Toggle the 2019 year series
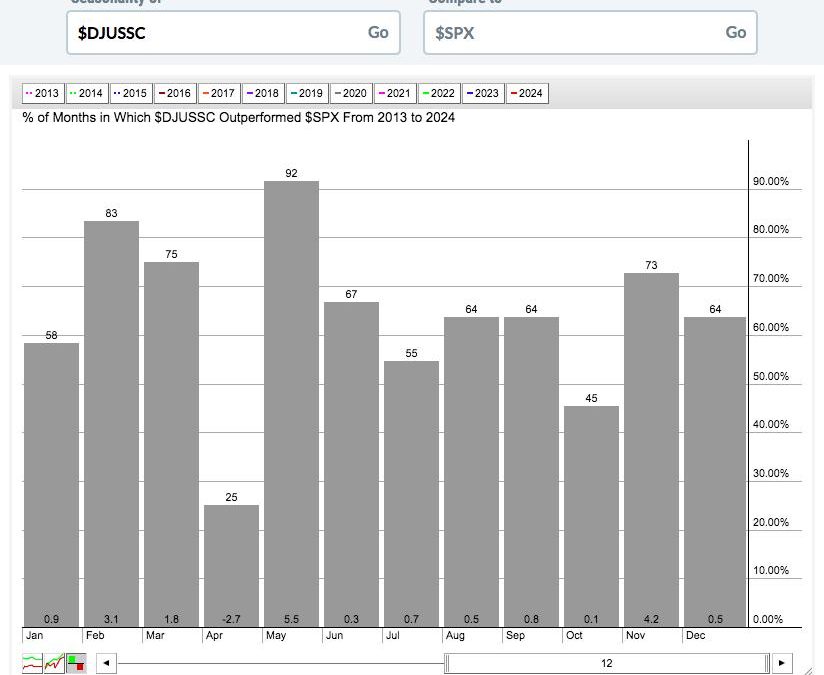This screenshot has height=675, width=824. 307,94
